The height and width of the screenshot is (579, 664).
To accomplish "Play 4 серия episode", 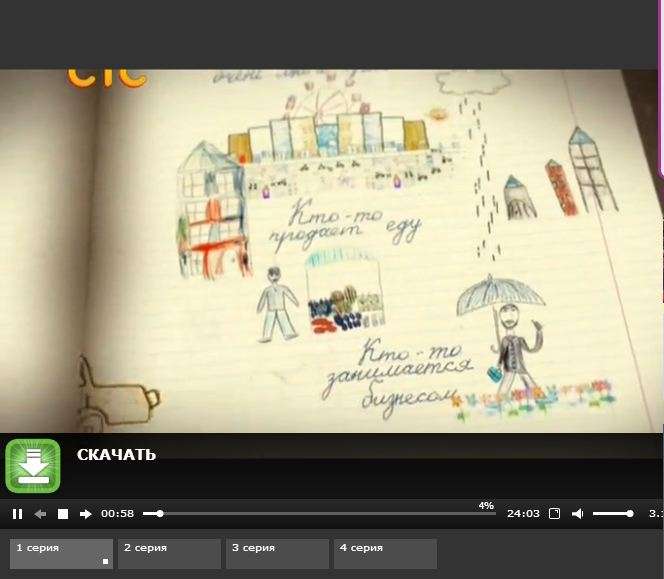I will click(385, 553).
